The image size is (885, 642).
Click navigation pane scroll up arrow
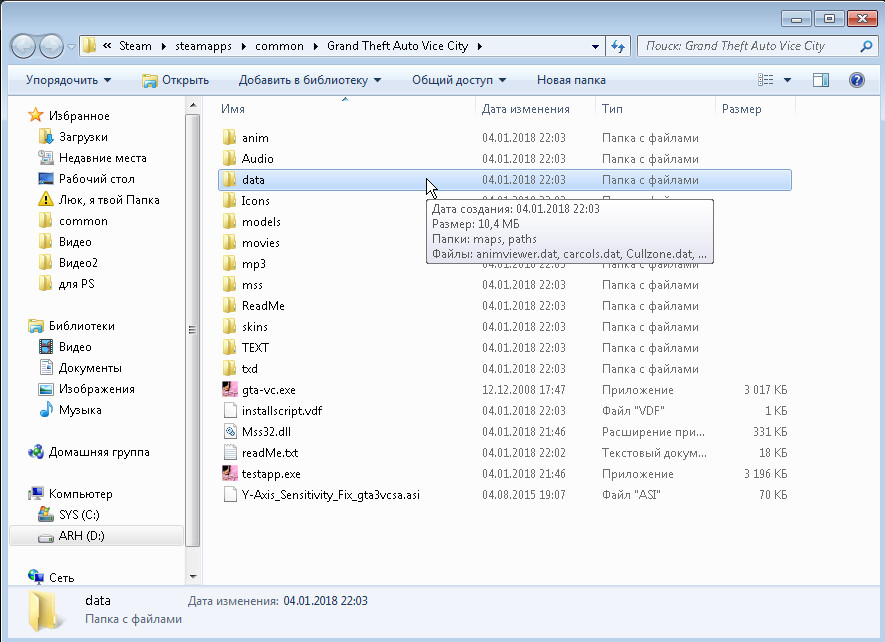coord(193,106)
